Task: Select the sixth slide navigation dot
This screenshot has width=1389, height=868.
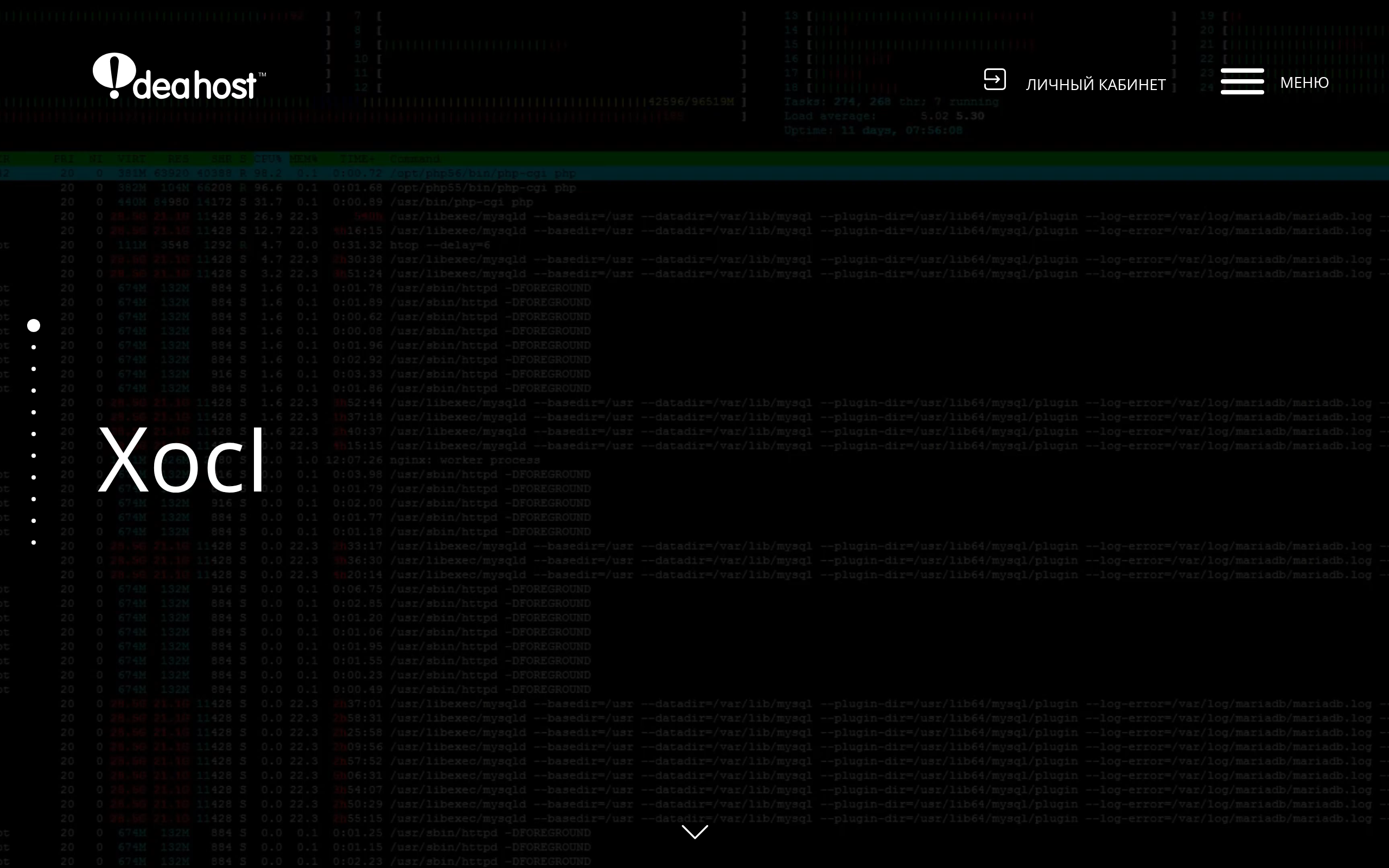Action: click(34, 434)
